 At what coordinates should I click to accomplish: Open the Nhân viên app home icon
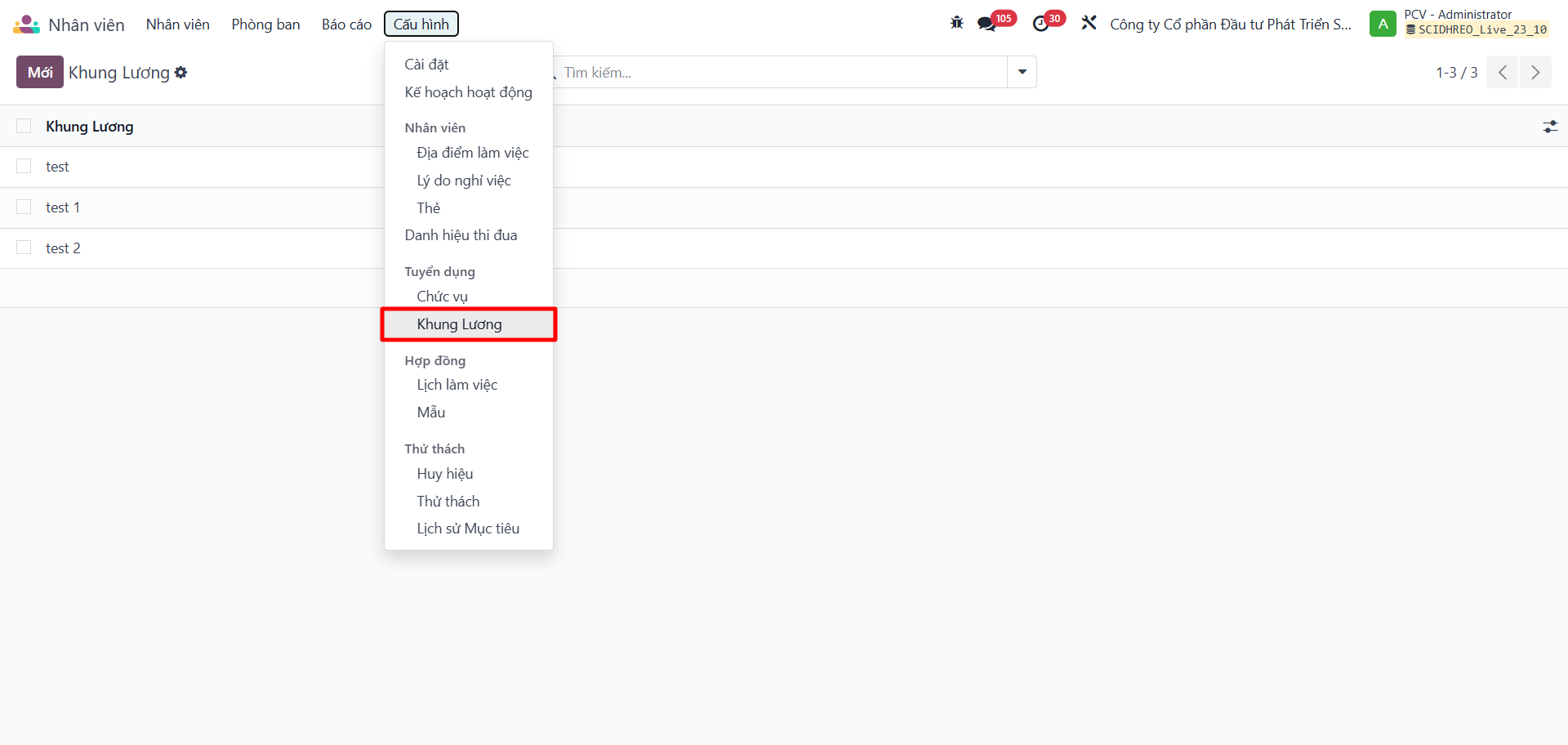coord(26,25)
